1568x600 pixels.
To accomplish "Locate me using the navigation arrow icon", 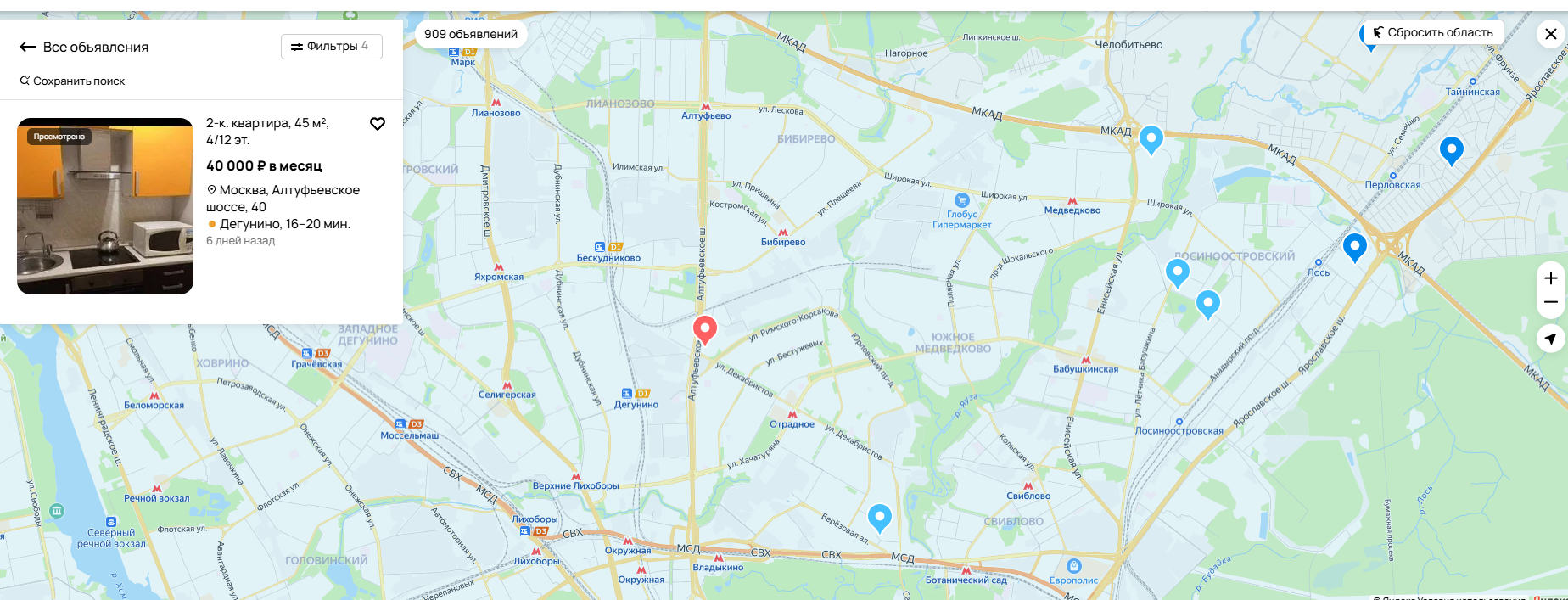I will (1551, 339).
